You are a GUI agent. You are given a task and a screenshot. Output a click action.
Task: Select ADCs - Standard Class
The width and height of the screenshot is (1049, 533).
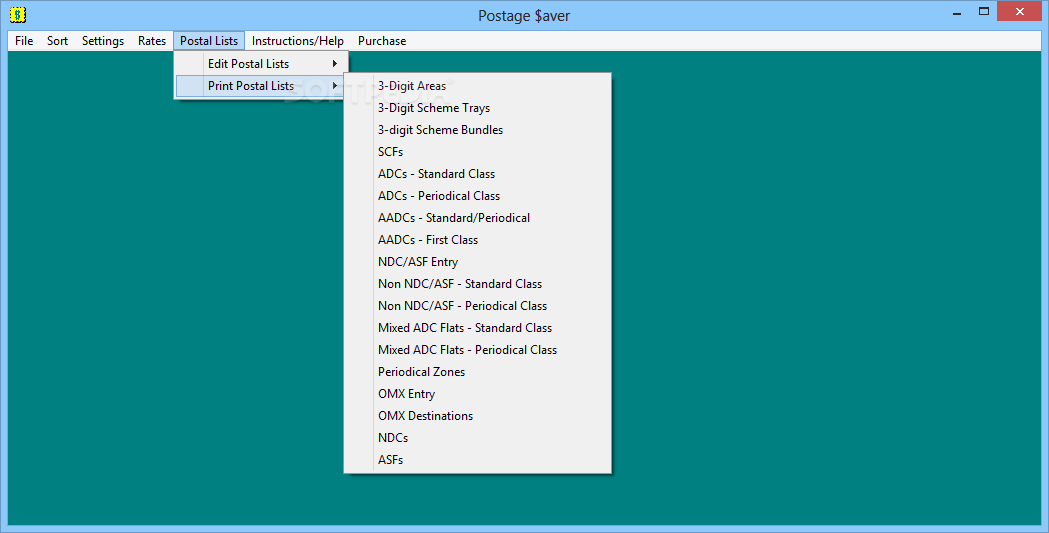[478, 174]
